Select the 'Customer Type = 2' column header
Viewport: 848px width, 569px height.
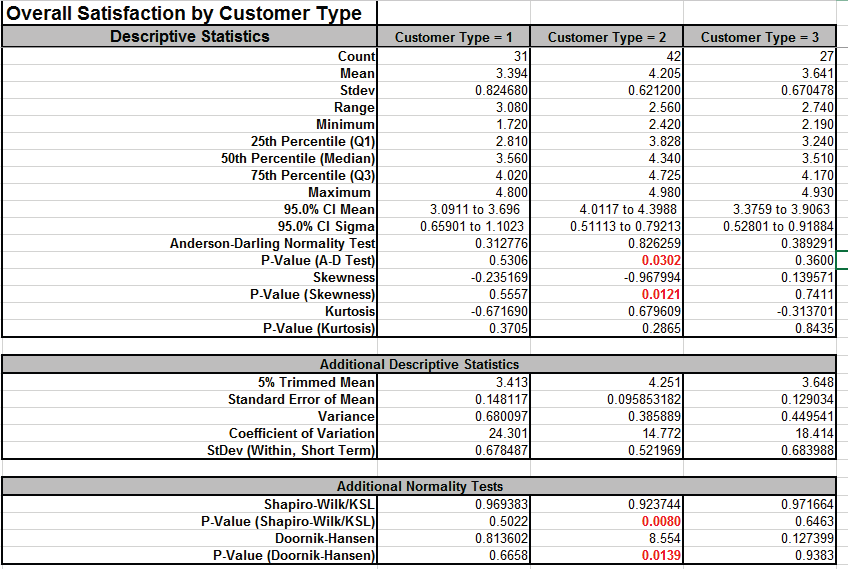tap(606, 38)
